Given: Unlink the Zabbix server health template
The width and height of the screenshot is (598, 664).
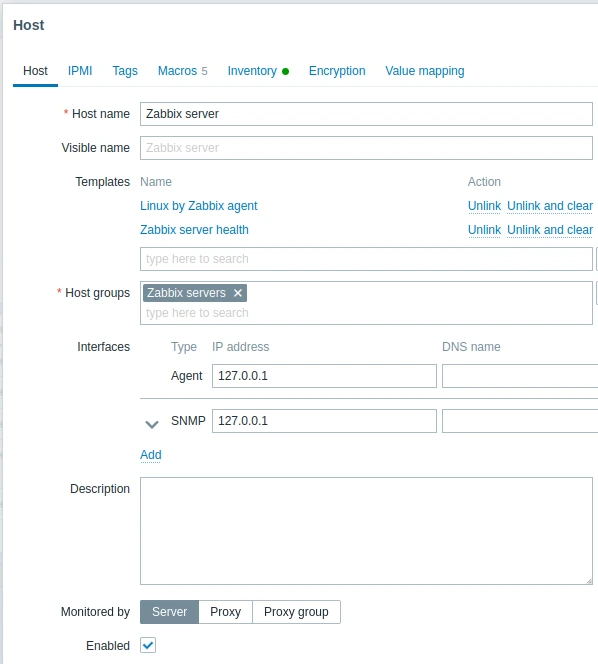Looking at the screenshot, I should click(x=484, y=230).
